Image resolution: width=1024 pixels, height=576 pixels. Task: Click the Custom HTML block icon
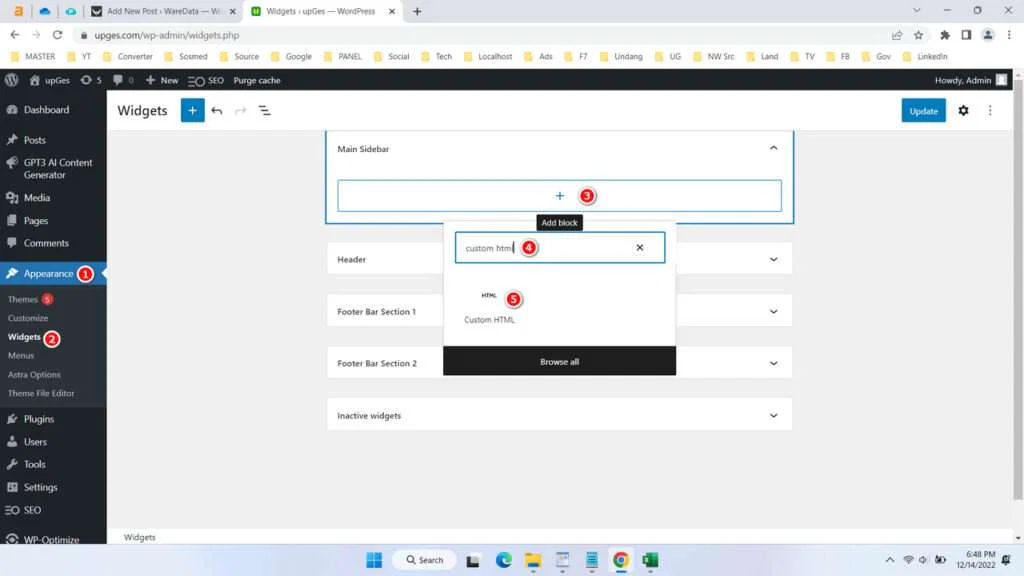487,296
